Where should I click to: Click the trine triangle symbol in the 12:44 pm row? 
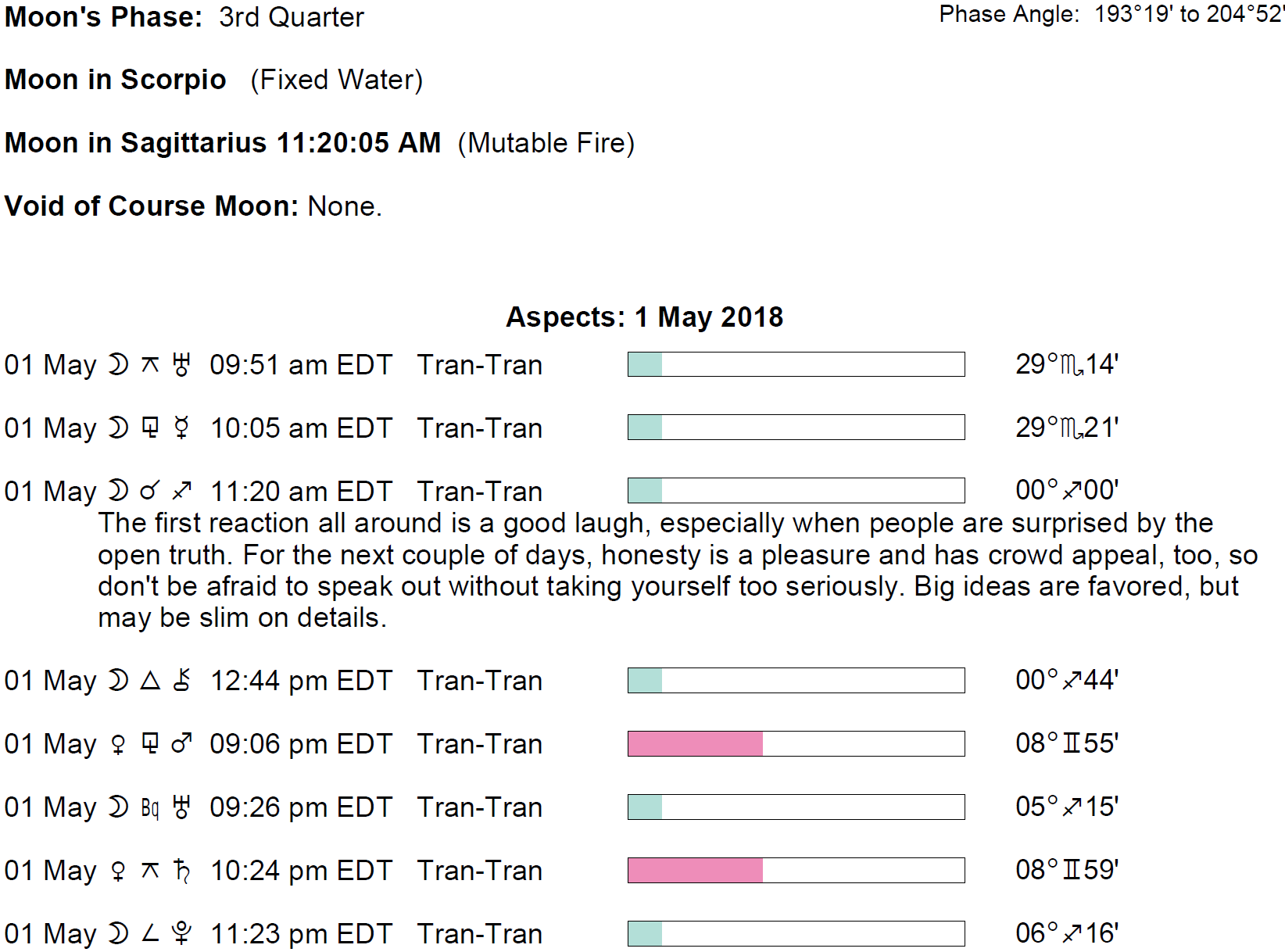(150, 681)
